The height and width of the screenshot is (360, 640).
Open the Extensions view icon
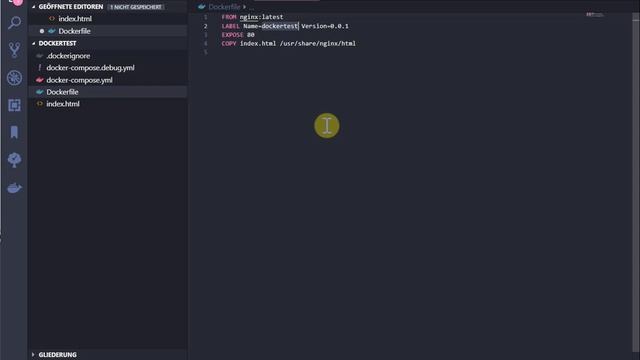(14, 105)
